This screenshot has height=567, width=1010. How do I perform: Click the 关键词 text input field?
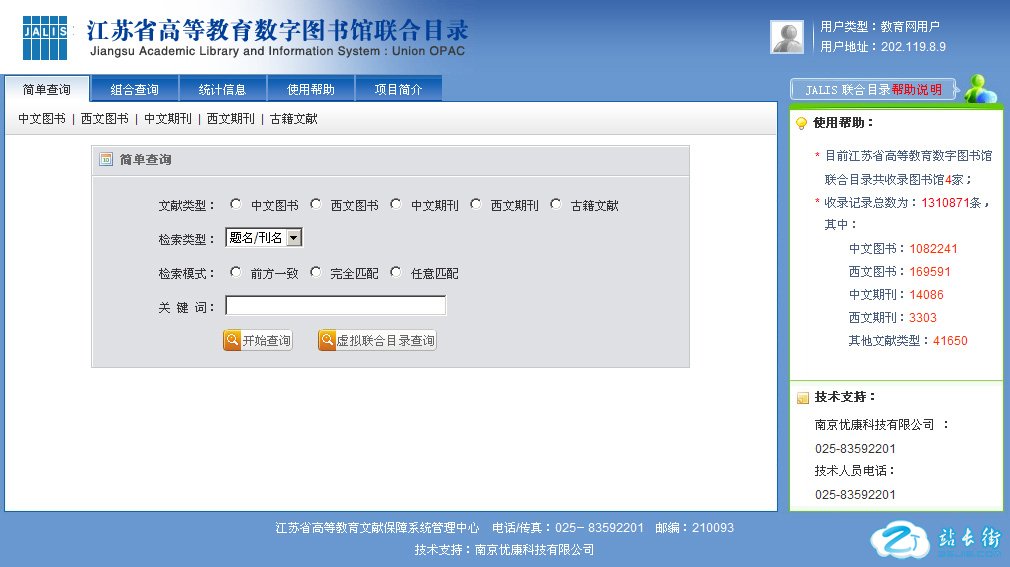(x=335, y=306)
